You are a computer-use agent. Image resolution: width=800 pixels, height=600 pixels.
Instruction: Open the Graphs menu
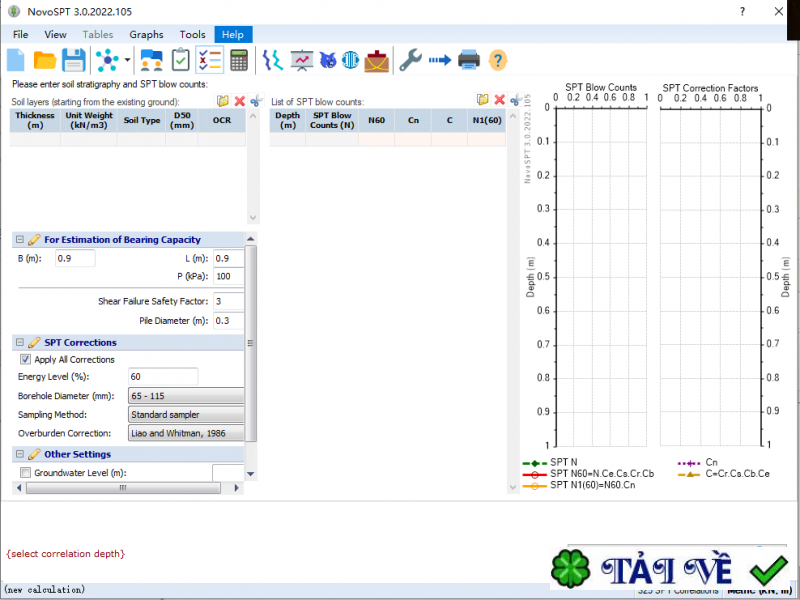point(146,34)
